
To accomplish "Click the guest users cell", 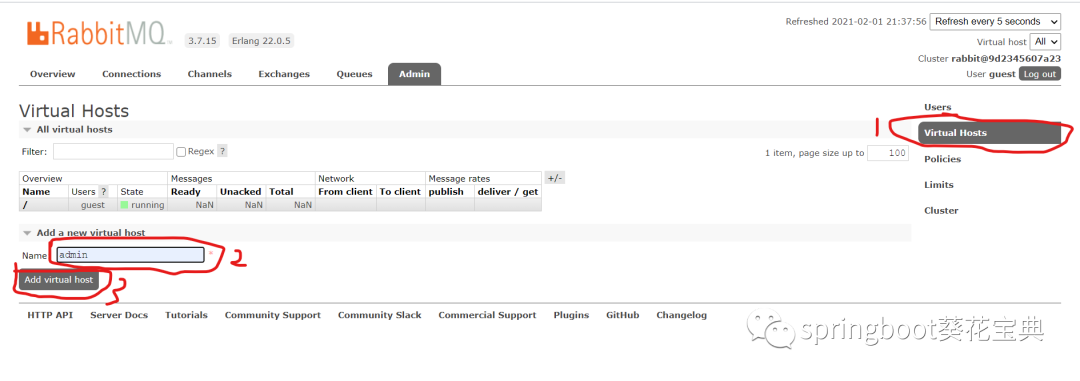I will click(x=93, y=205).
